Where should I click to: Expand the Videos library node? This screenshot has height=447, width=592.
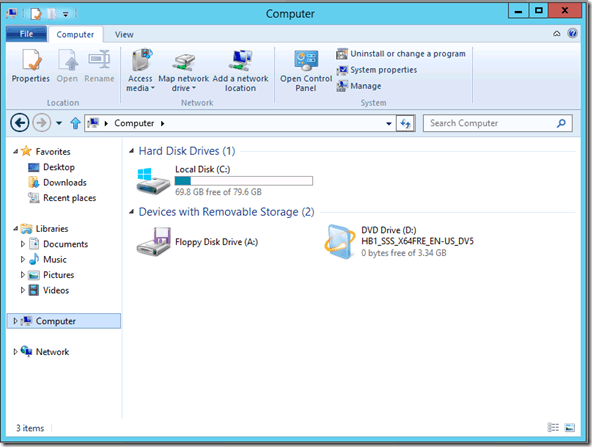[23, 290]
